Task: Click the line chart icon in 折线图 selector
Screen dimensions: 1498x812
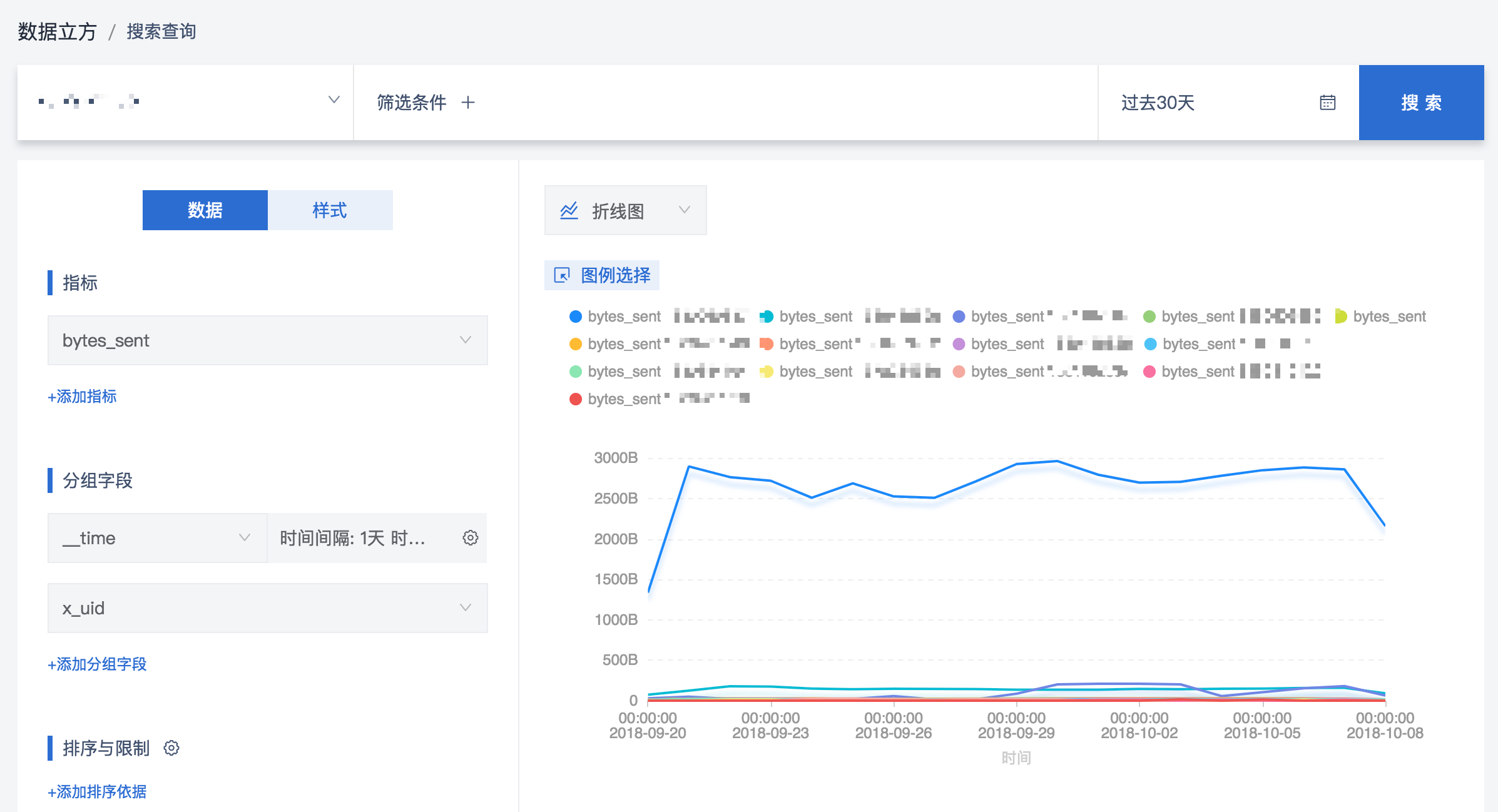Action: 569,211
